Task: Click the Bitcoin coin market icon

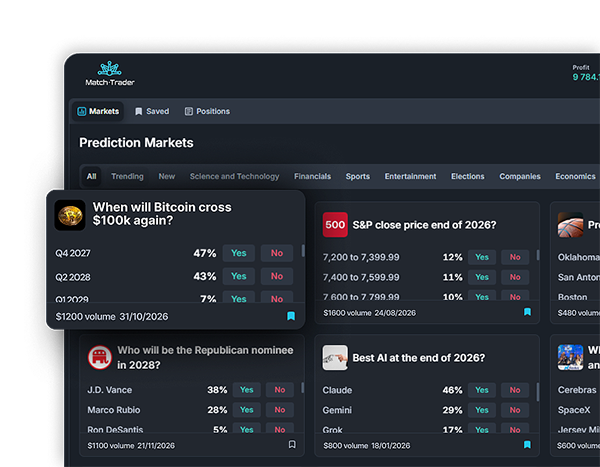Action: click(x=70, y=215)
